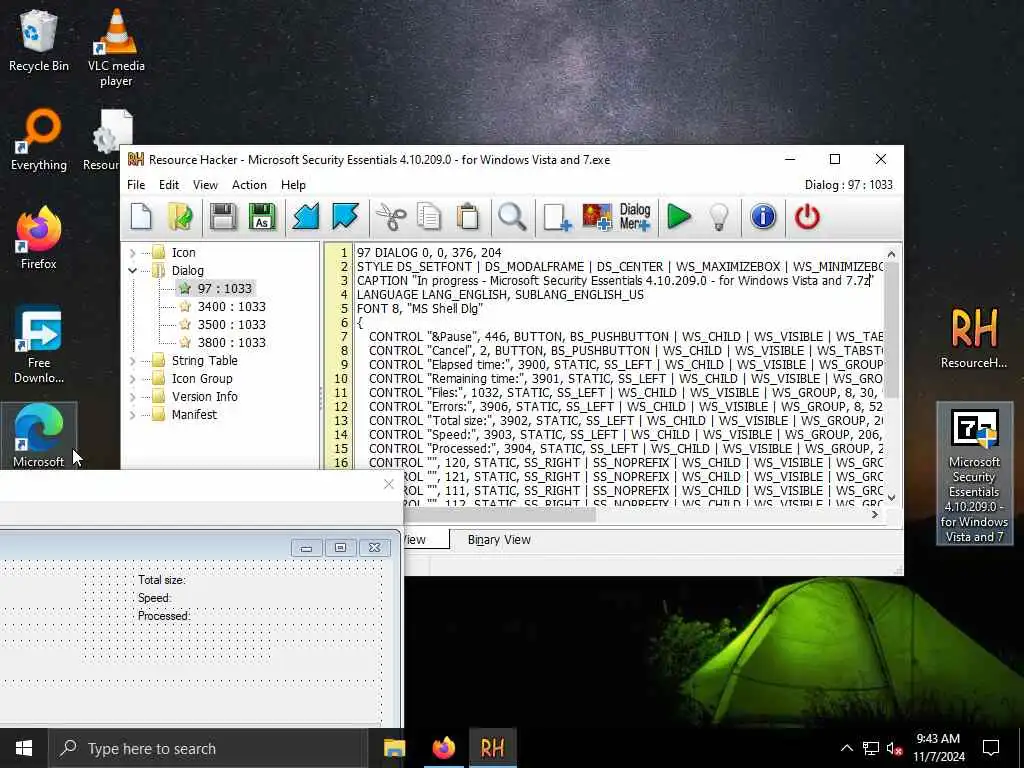Click the '&Pause' CONTROL line
This screenshot has width=1024, height=768.
(626, 337)
